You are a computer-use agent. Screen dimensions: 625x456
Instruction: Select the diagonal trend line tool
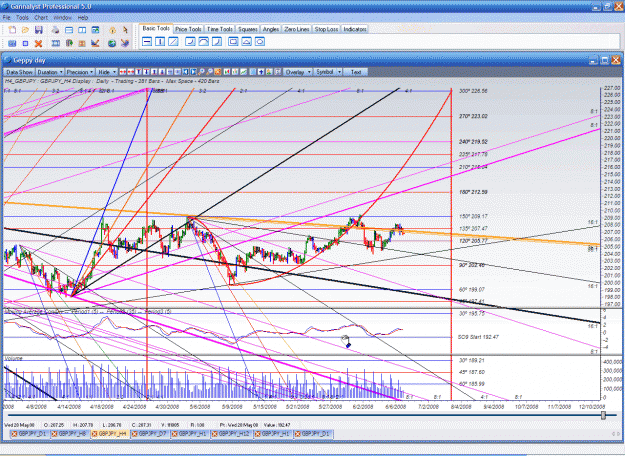[x=173, y=41]
